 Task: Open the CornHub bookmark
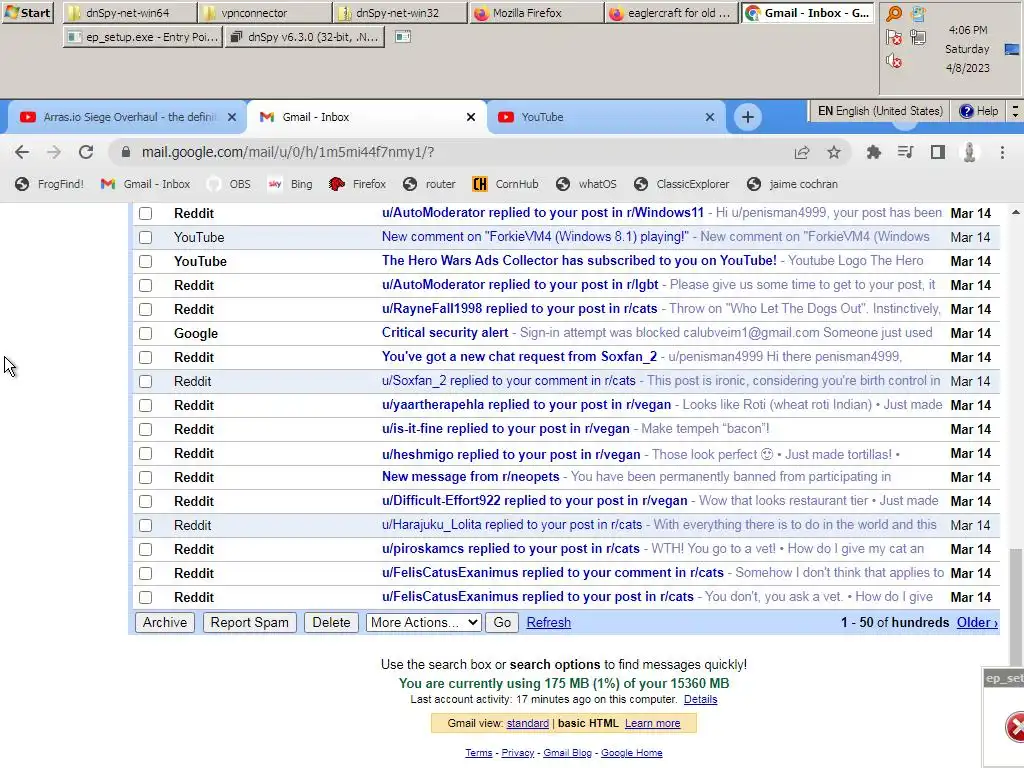click(x=505, y=184)
